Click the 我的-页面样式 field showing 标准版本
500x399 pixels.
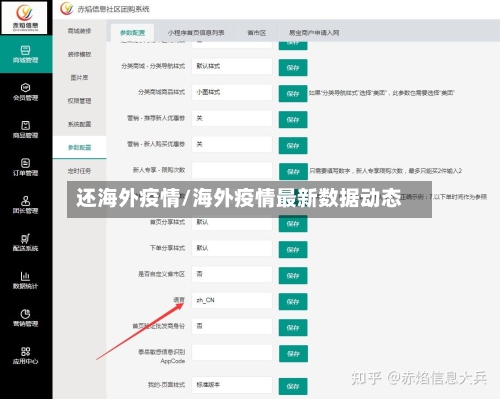coord(232,385)
